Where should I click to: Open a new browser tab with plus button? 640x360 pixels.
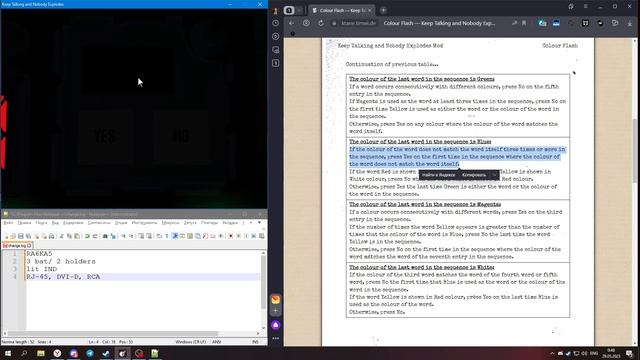tap(383, 10)
